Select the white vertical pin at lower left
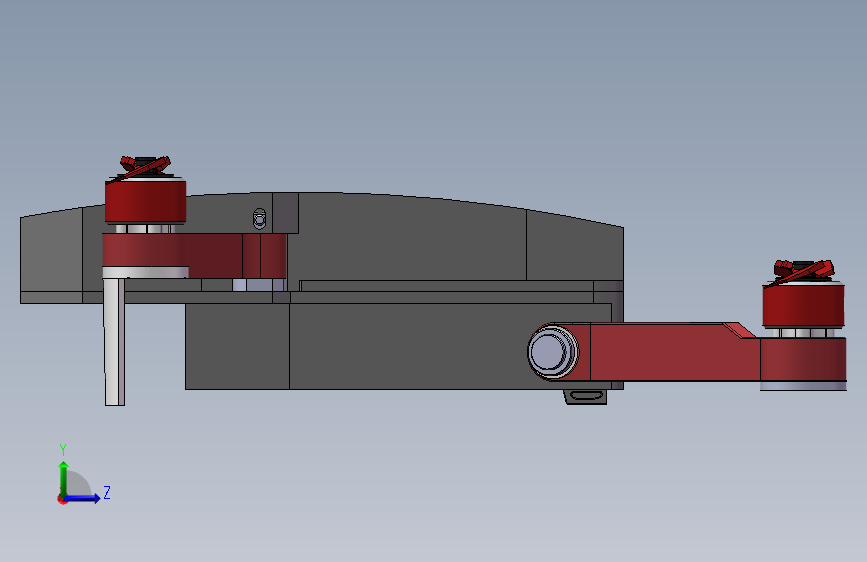This screenshot has width=867, height=562. tap(114, 341)
